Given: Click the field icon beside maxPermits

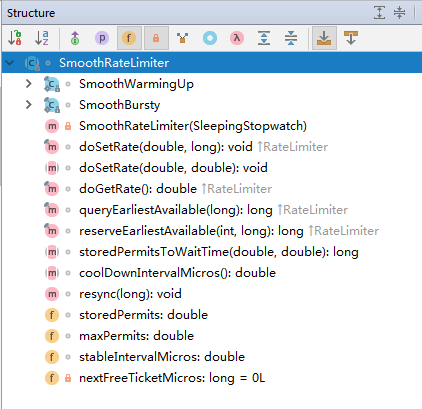Looking at the screenshot, I should pyautogui.click(x=52, y=336).
